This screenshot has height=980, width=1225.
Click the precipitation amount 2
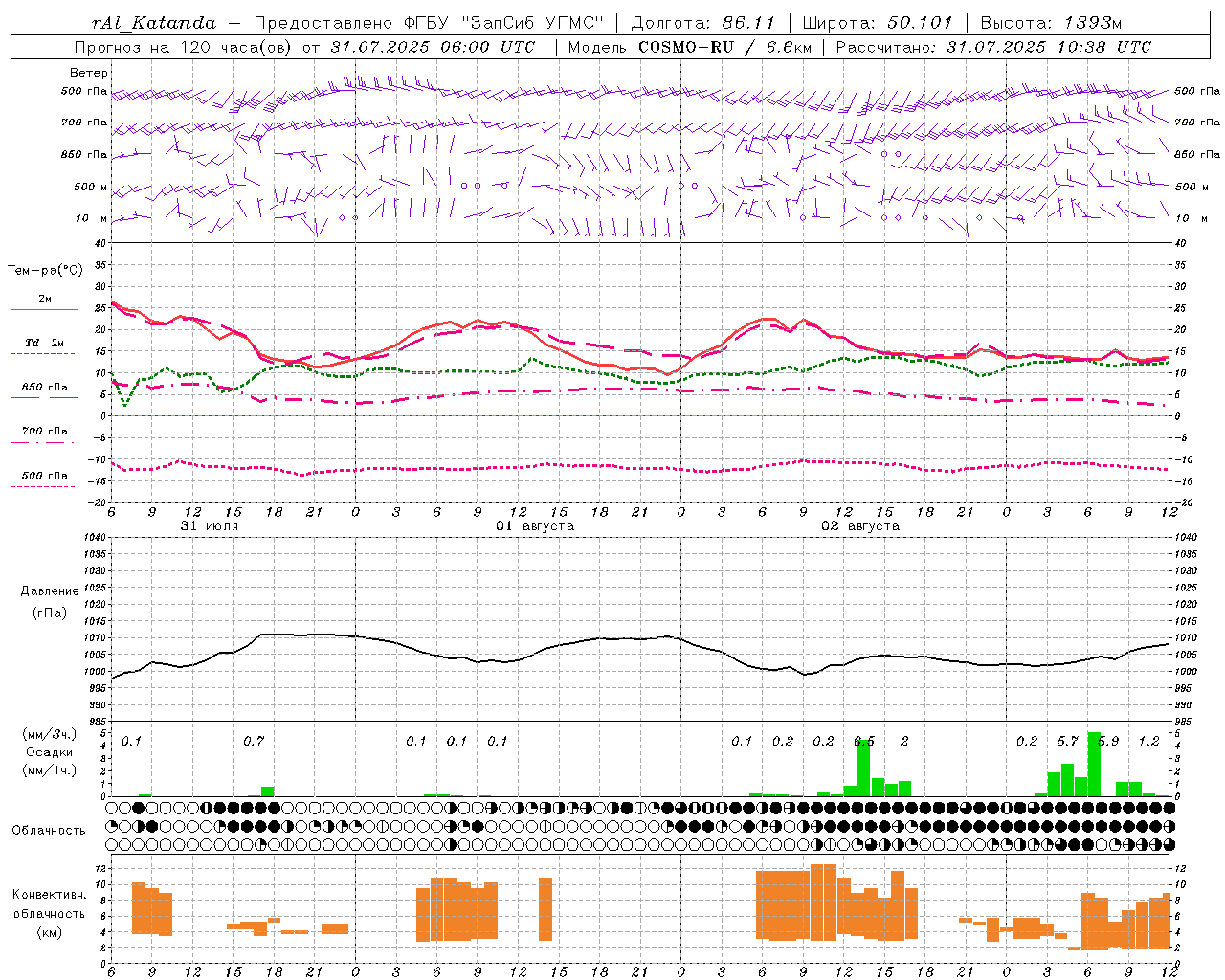tap(904, 742)
